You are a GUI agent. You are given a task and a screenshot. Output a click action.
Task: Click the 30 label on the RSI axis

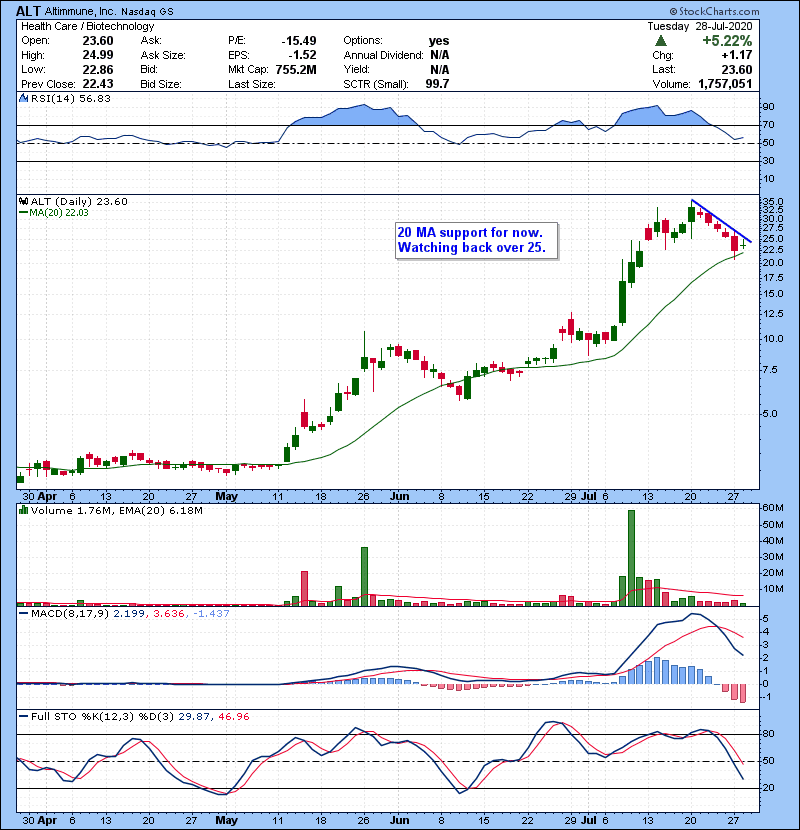(768, 160)
